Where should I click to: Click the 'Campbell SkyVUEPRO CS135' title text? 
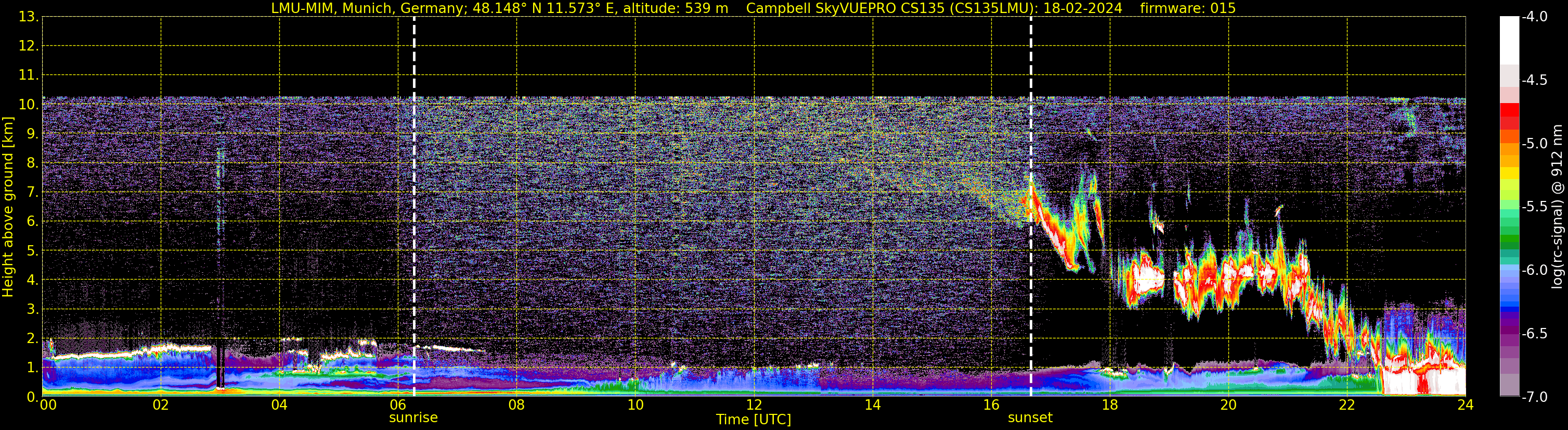846,8
